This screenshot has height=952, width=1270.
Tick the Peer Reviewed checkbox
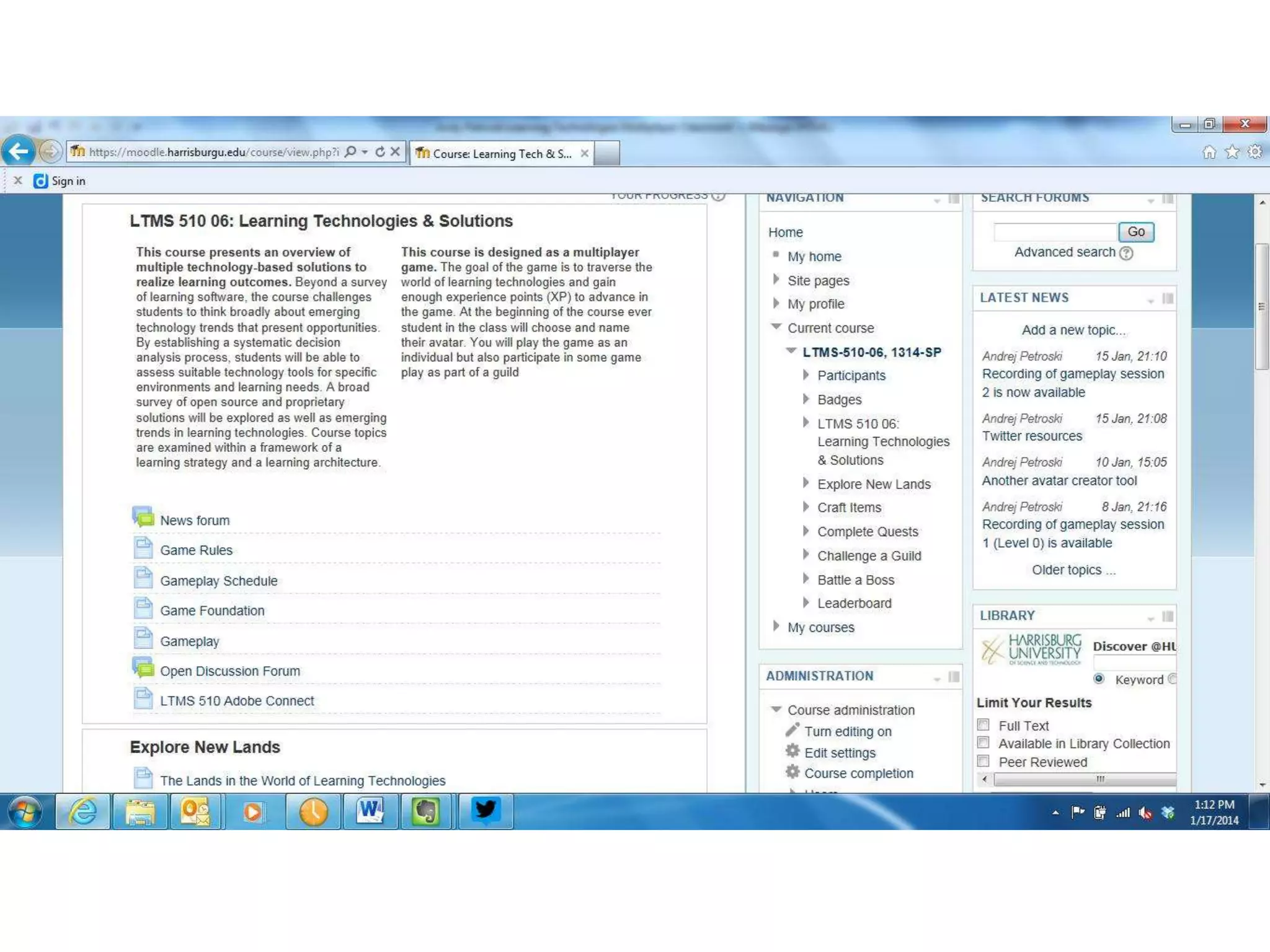[984, 761]
